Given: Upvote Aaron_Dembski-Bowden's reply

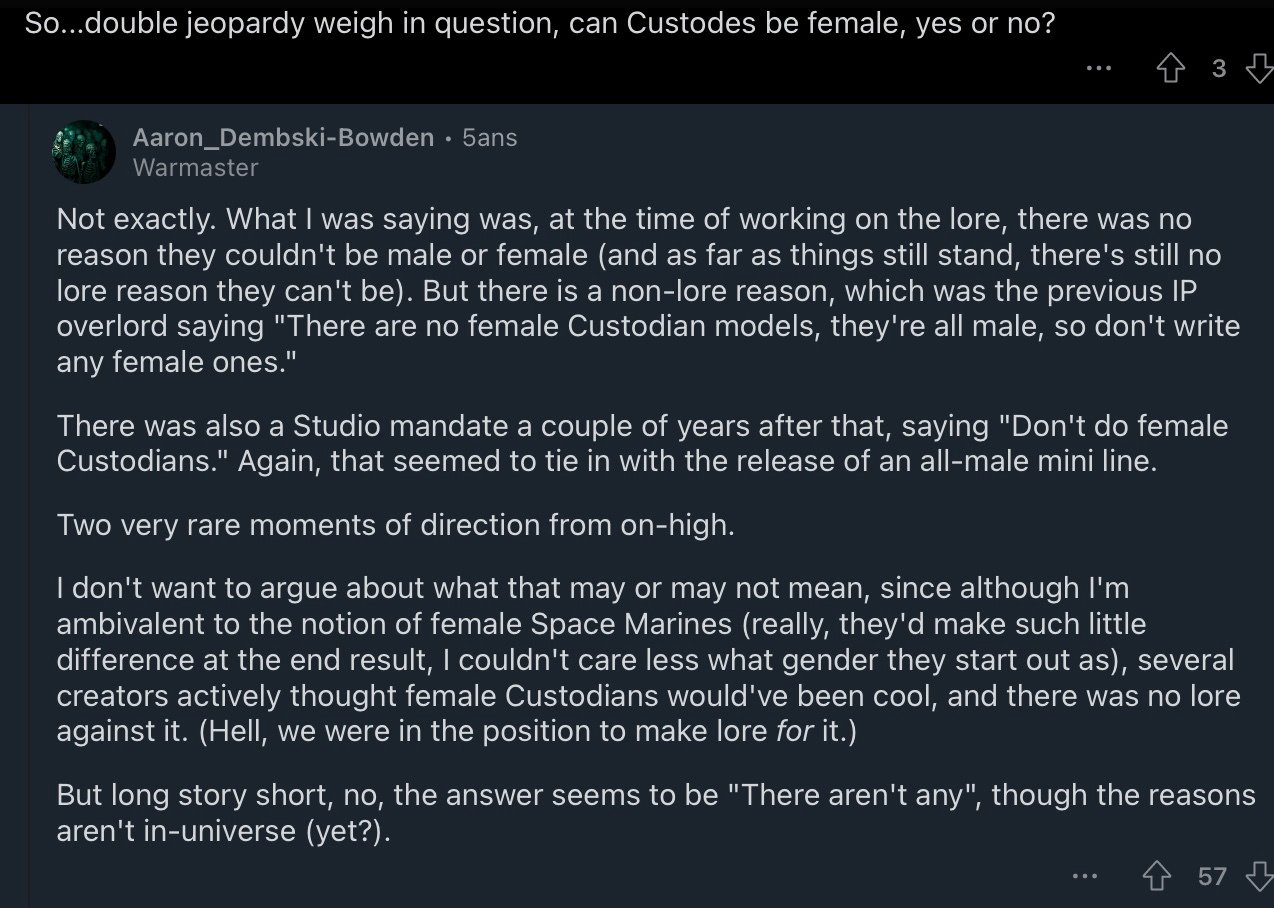Looking at the screenshot, I should 1156,877.
